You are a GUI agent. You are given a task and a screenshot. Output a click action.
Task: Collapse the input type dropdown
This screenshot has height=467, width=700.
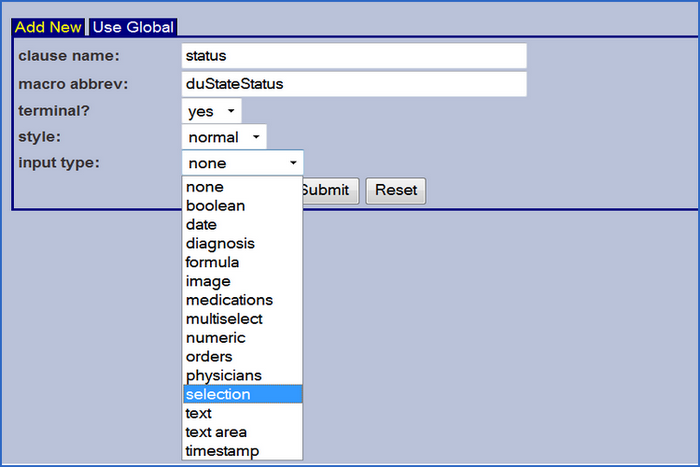tap(242, 163)
